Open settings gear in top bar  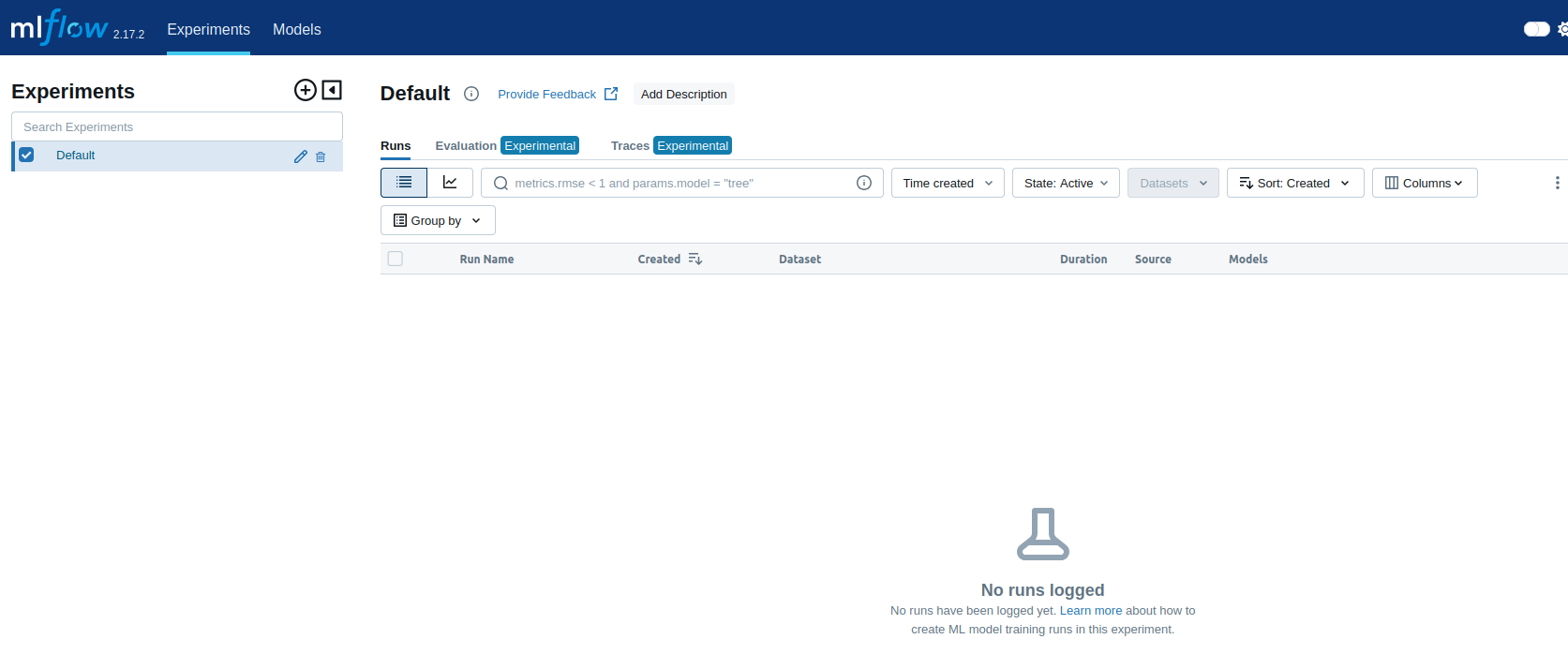1562,29
